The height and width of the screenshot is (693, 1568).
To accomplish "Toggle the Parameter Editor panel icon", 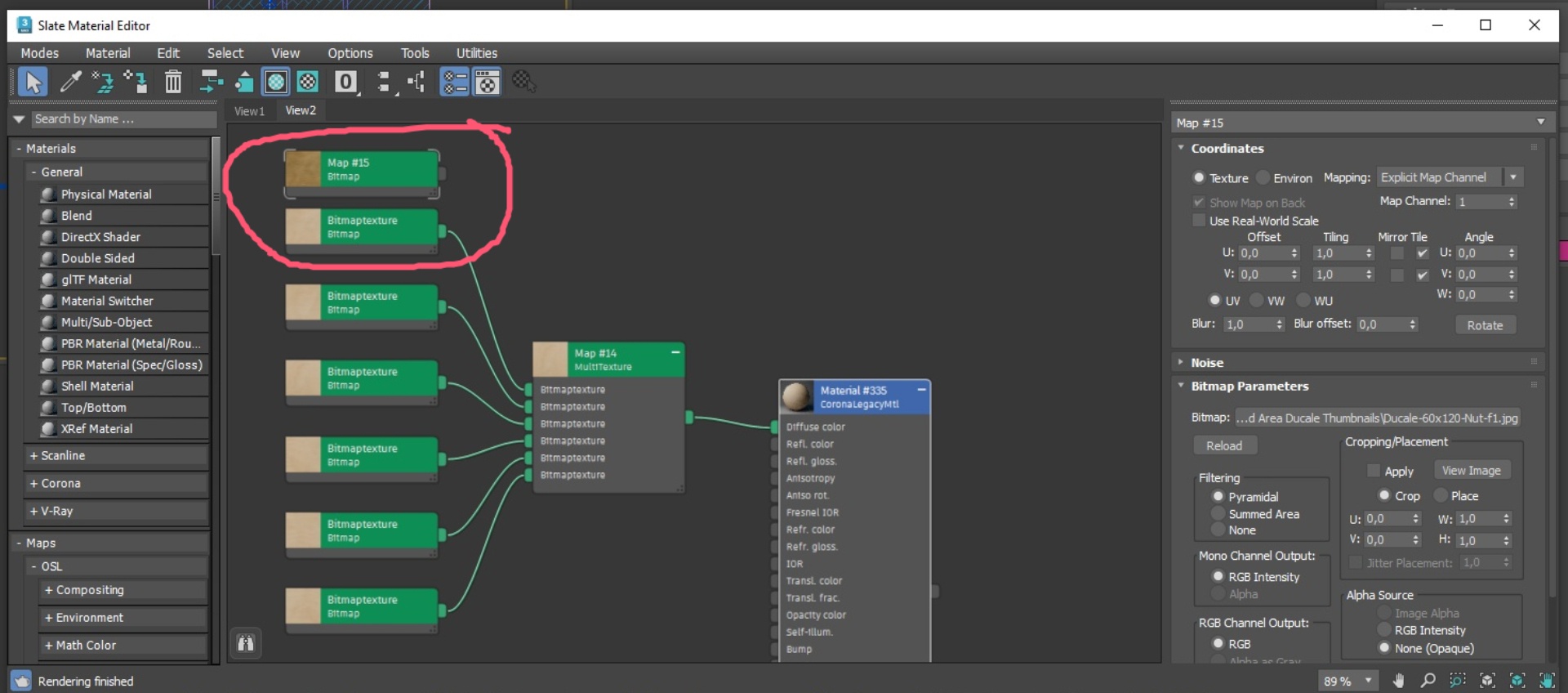I will 487,82.
